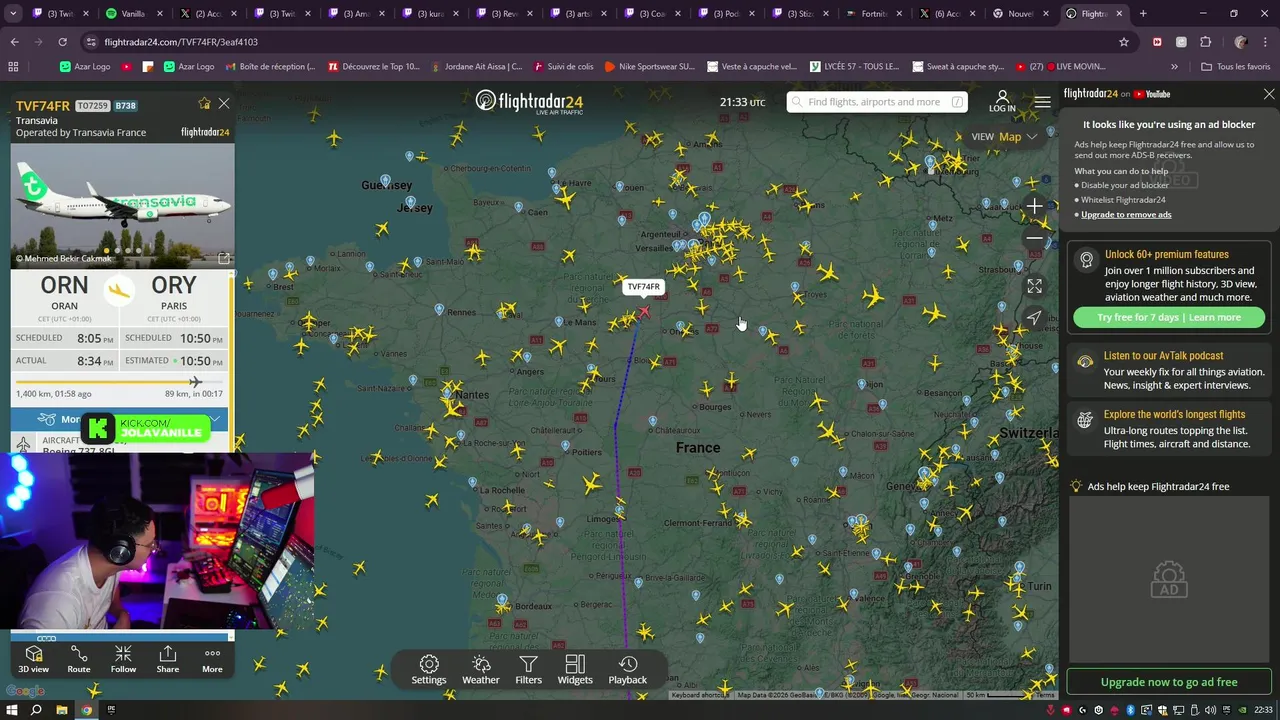This screenshot has width=1280, height=720.
Task: Open Nike Sportswear bookmark
Action: click(x=649, y=66)
